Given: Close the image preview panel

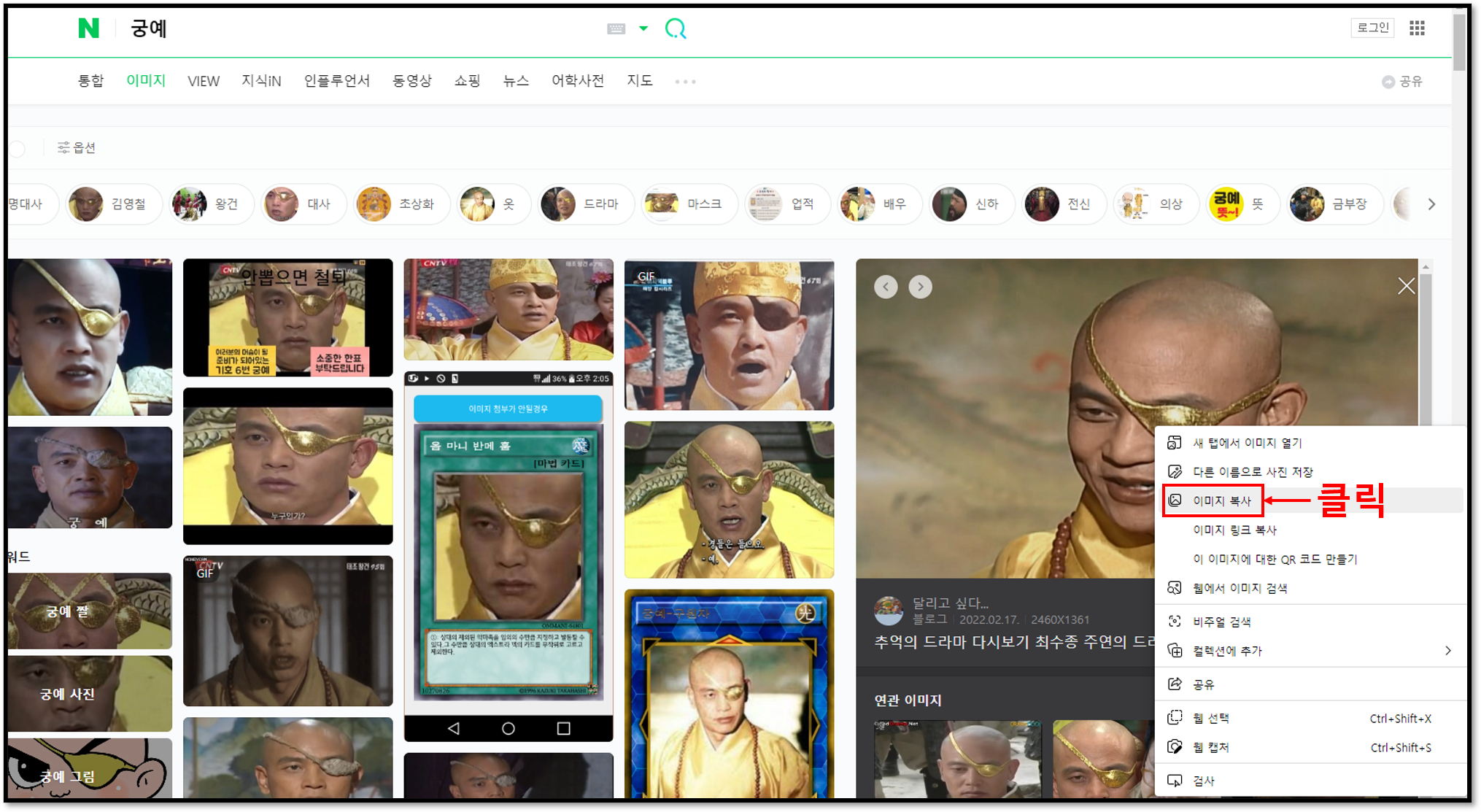Looking at the screenshot, I should pyautogui.click(x=1406, y=286).
